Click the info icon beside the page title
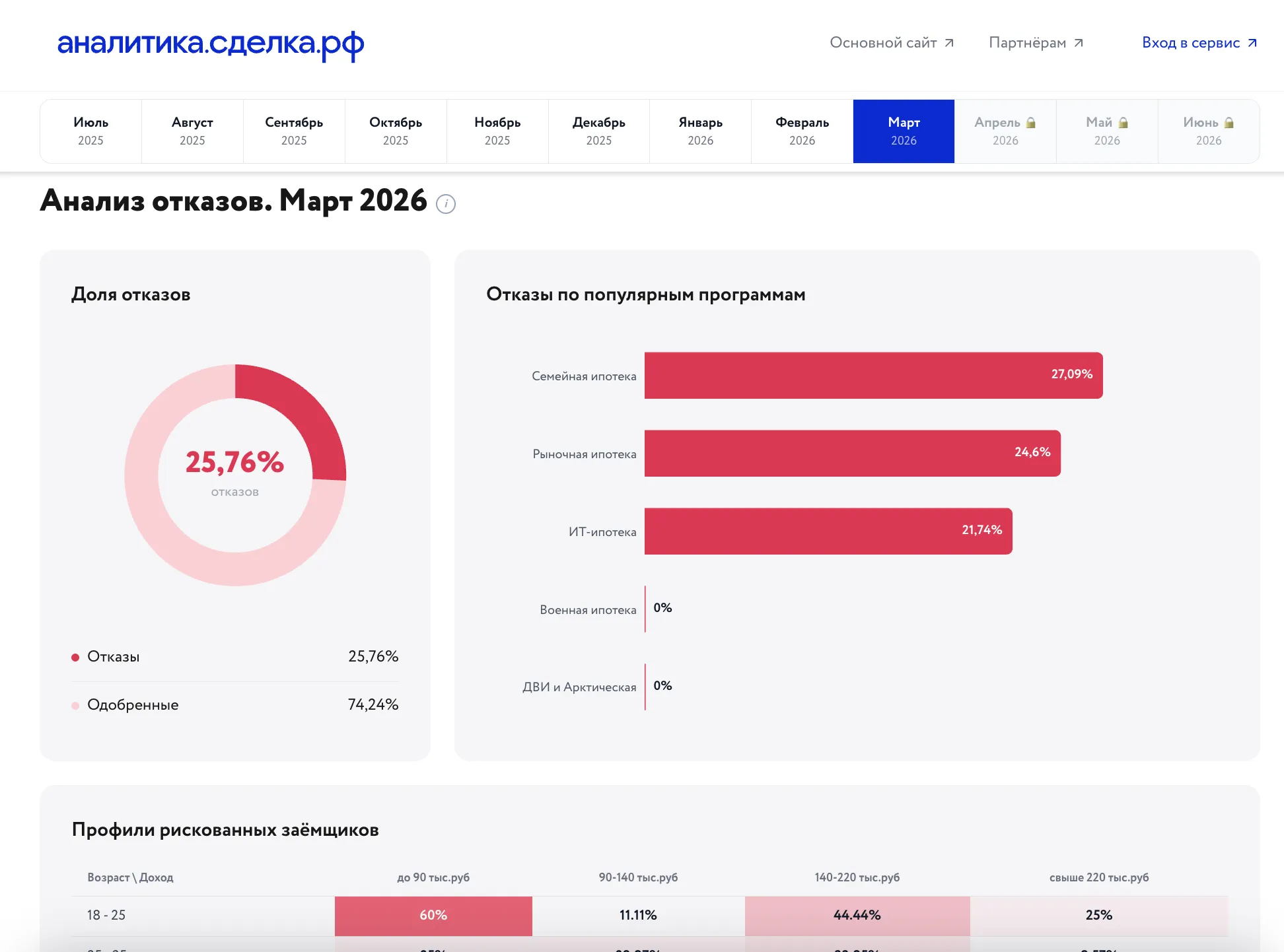Viewport: 1284px width, 952px height. [446, 204]
